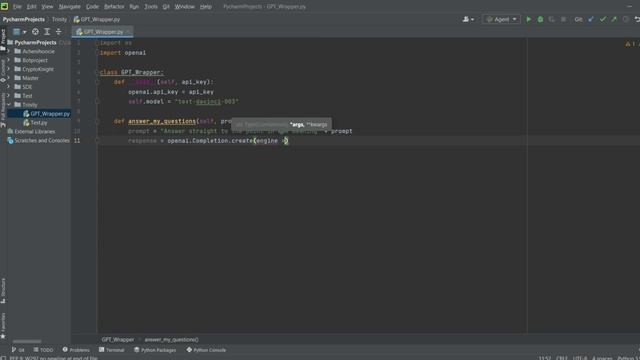Screen dimensions: 640x360
Task: Click the project panel horizontal scrollbar
Action: (x=27, y=341)
